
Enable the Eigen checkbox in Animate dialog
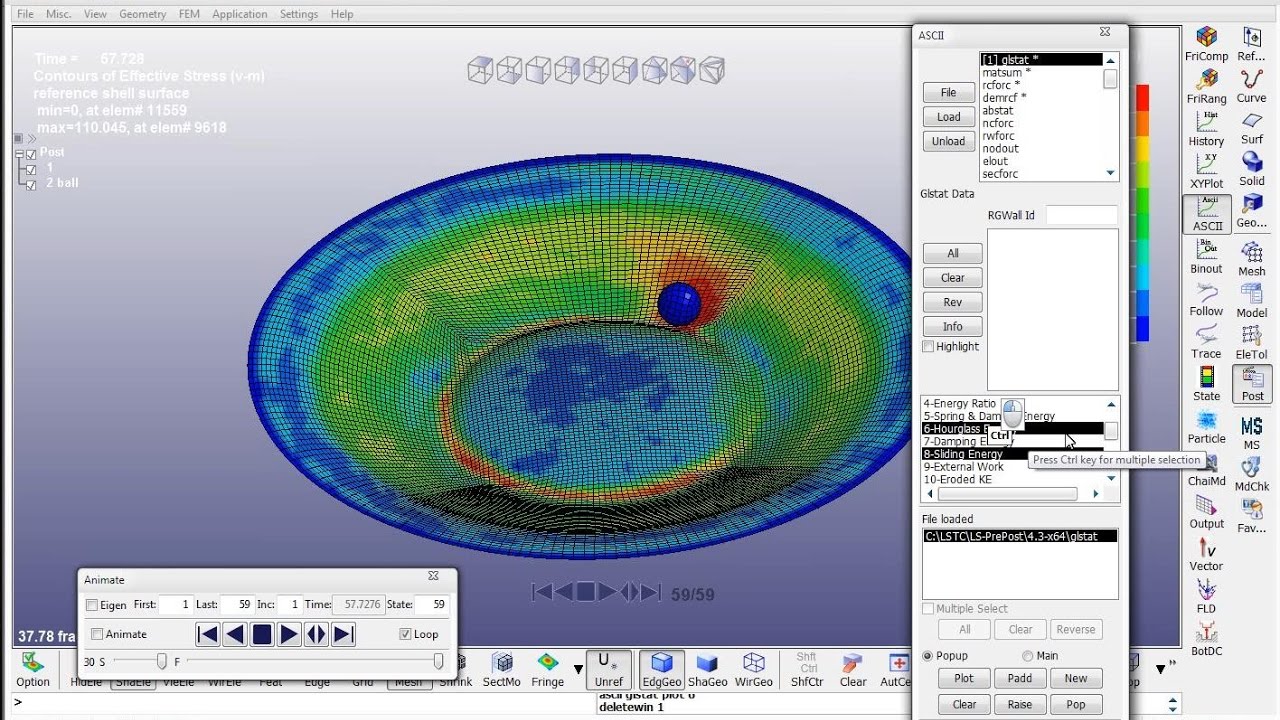pos(92,605)
